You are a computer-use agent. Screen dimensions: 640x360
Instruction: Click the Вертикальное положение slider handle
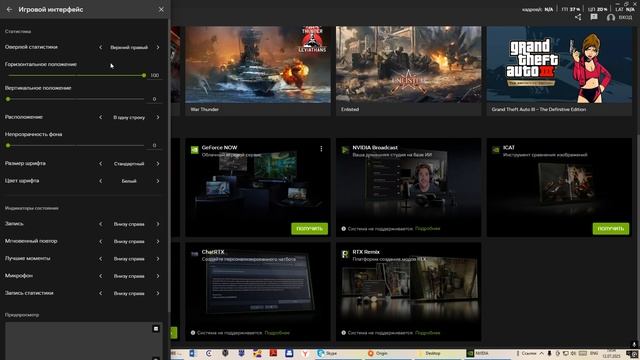coord(8,99)
